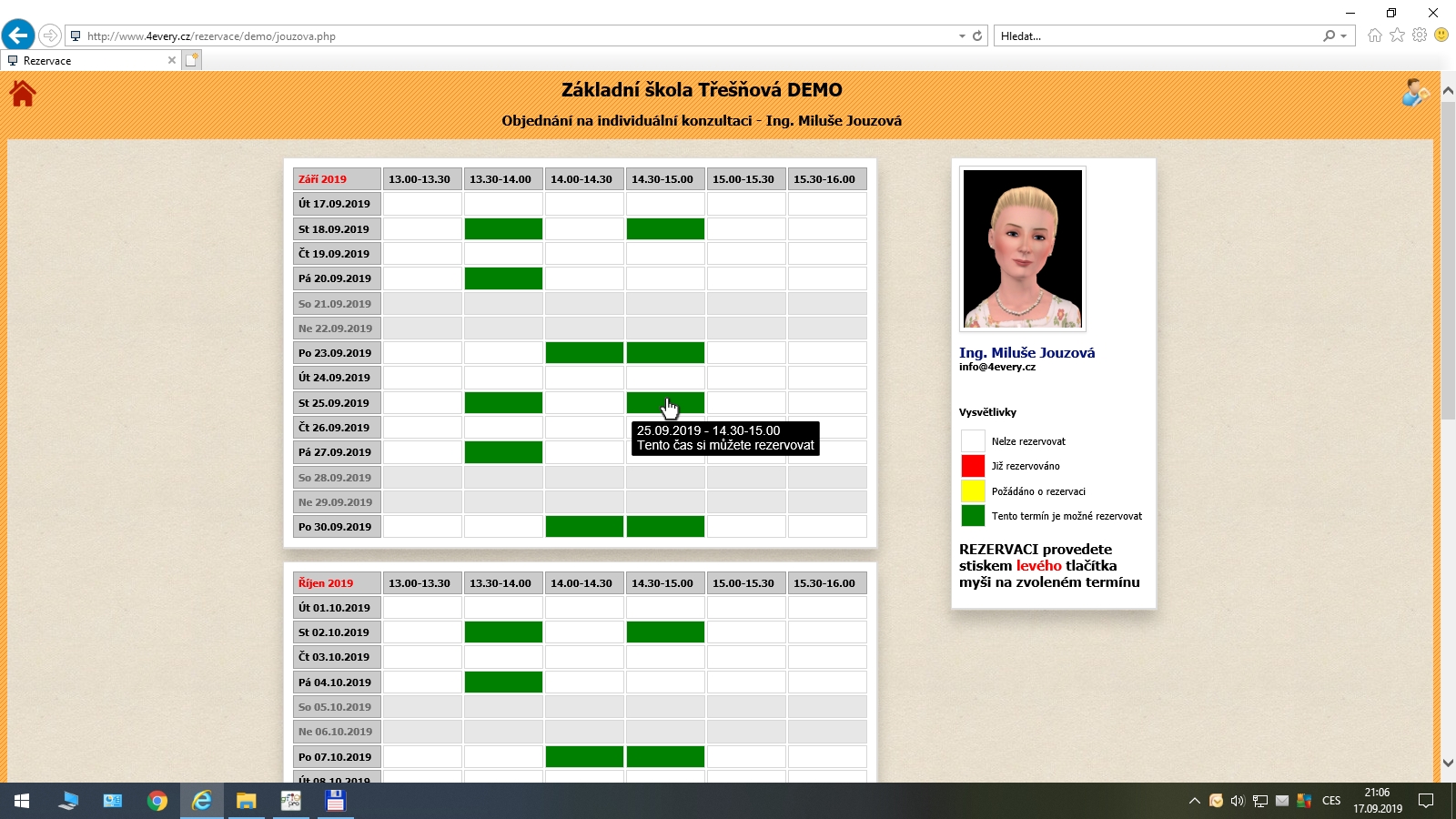This screenshot has width=1456, height=819.
Task: Click the taskbar clock showing 21:06
Action: [x=1377, y=801]
